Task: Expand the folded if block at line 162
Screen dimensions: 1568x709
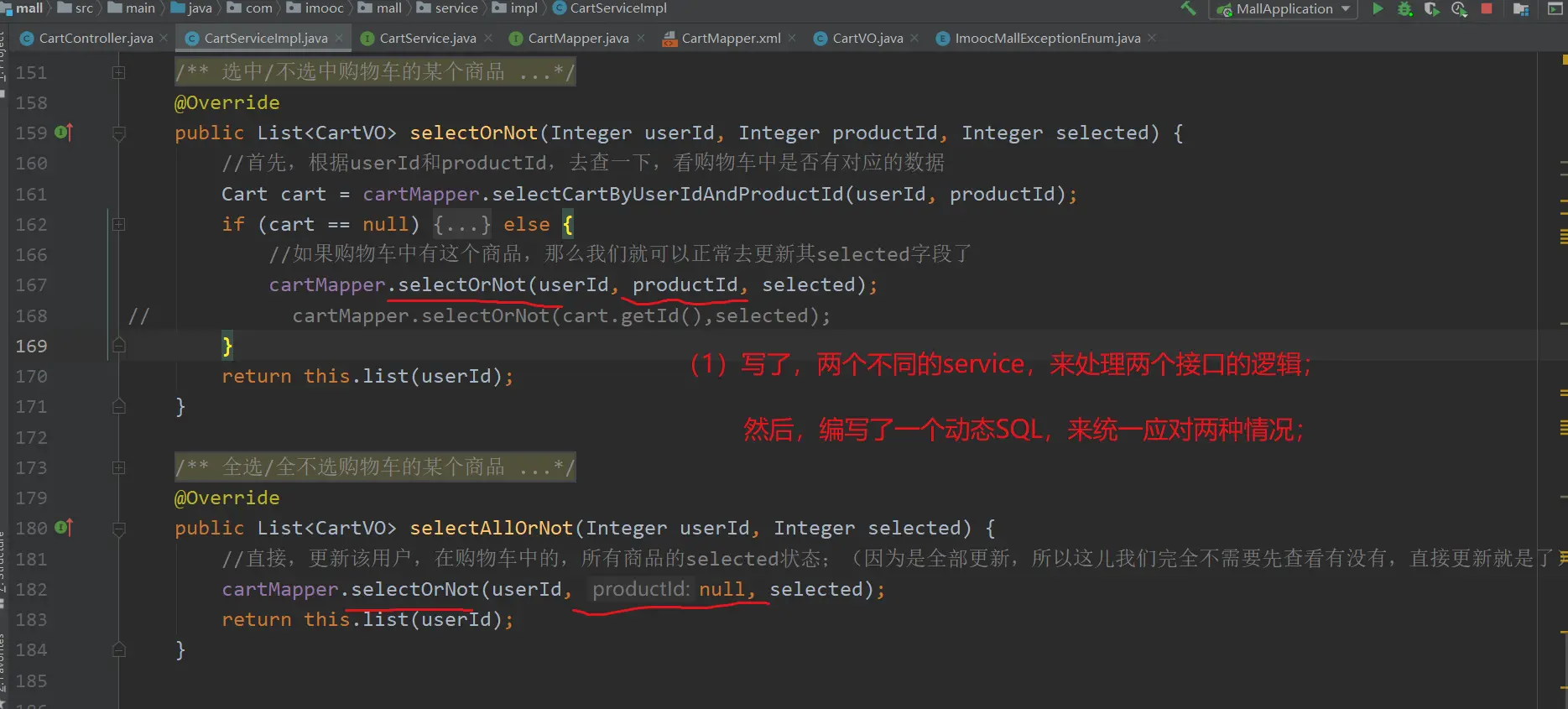Action: point(119,224)
